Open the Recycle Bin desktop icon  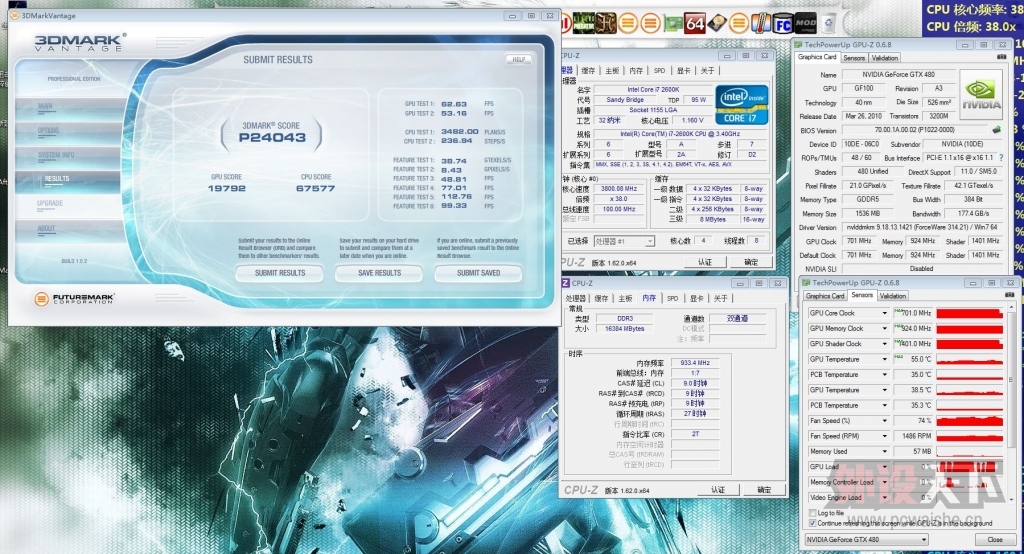click(827, 24)
